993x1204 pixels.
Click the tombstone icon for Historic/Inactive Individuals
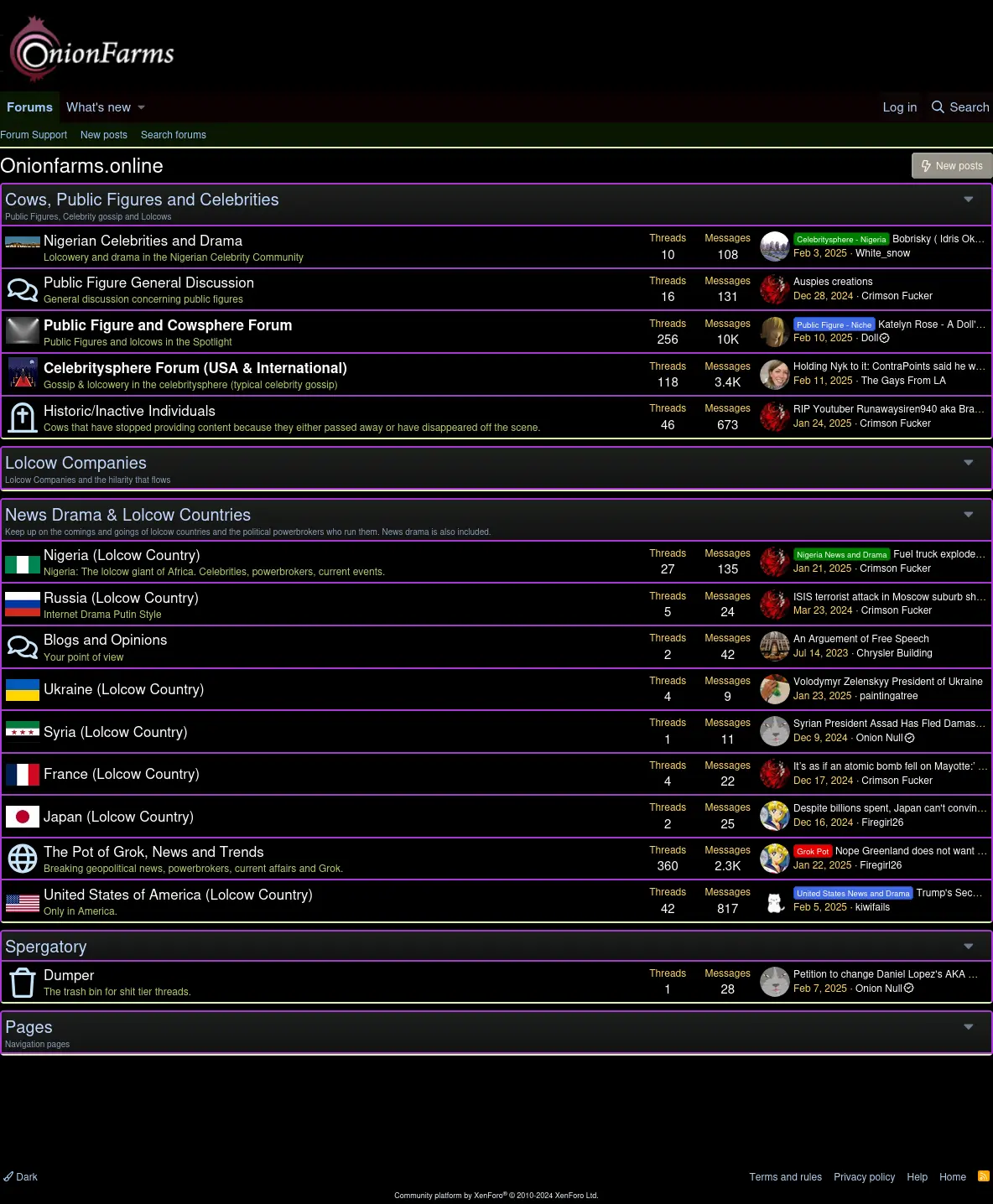point(23,417)
